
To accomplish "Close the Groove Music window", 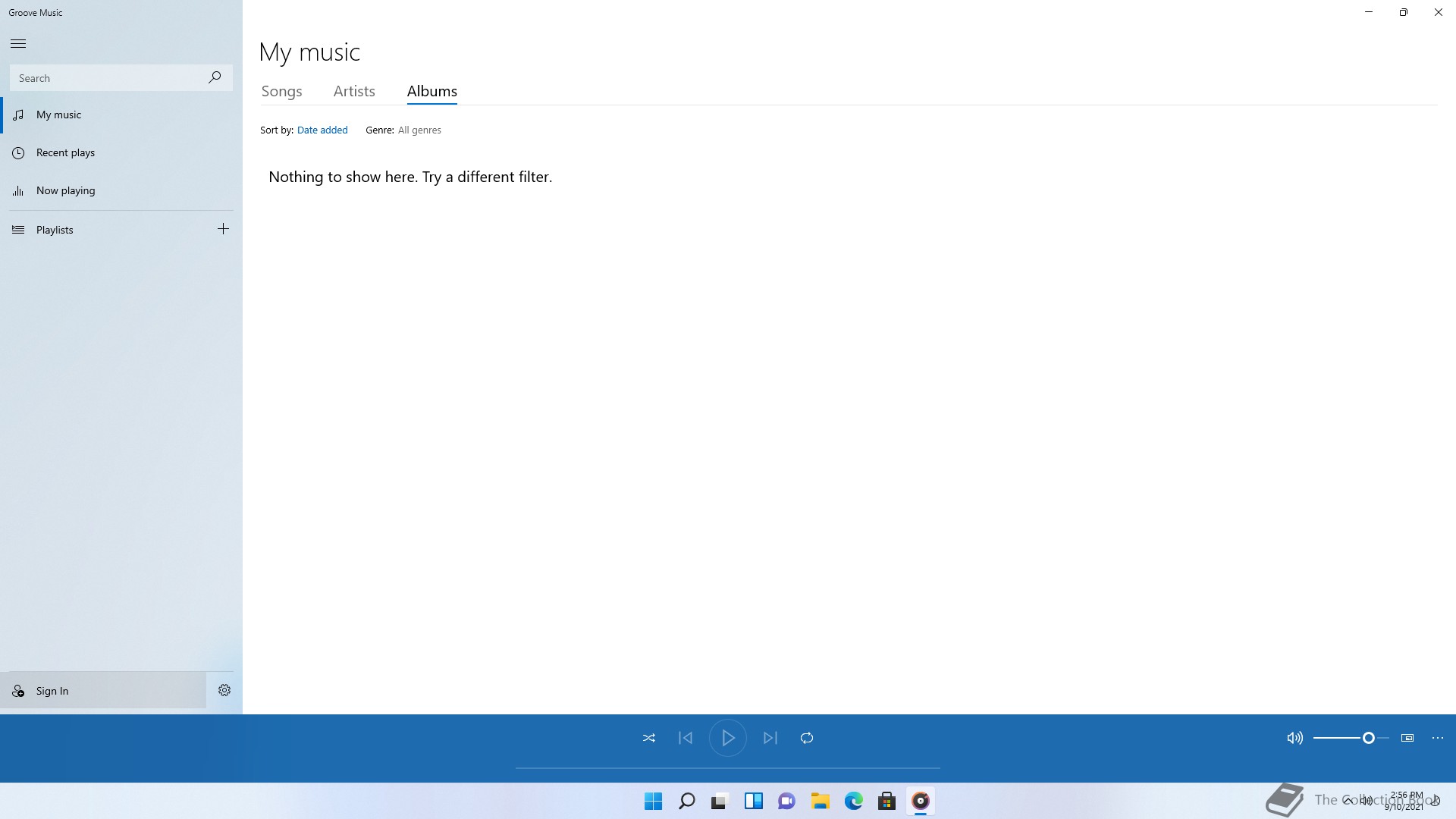I will 1439,12.
